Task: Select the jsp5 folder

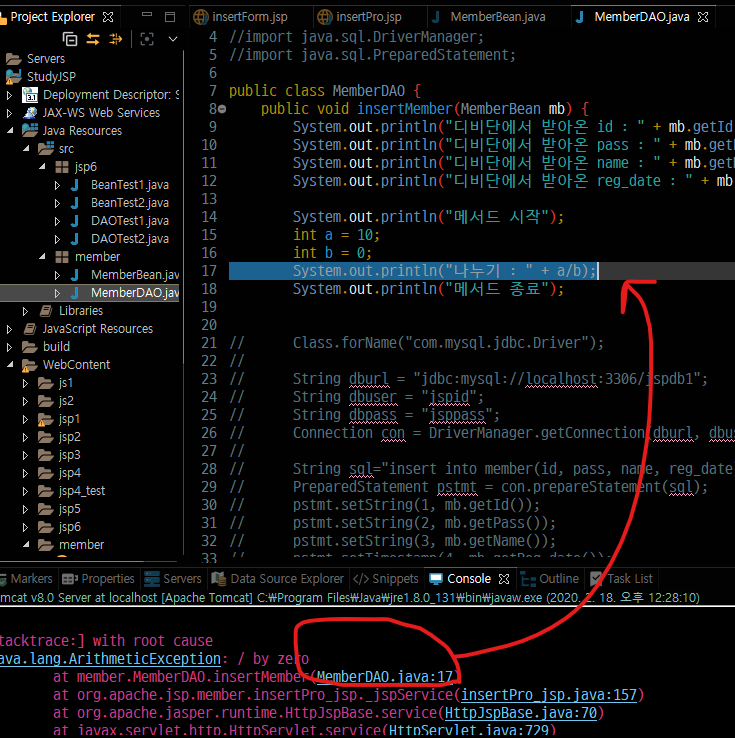Action: [x=59, y=509]
